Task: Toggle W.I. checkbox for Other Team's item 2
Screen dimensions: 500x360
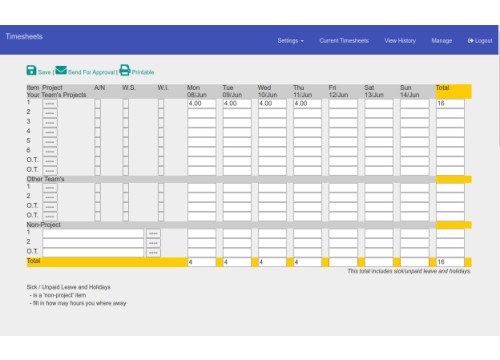Action: coord(161,198)
